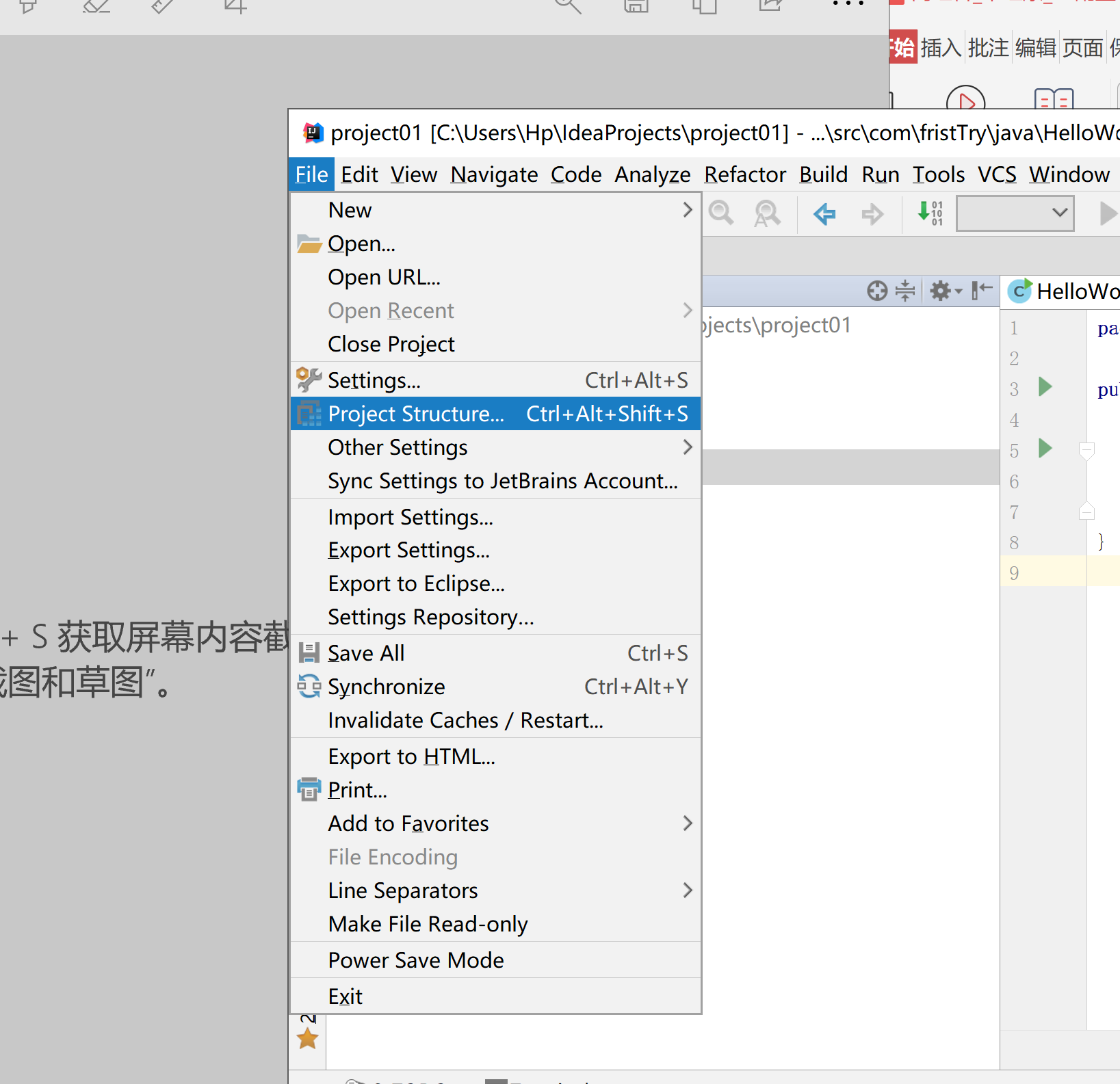This screenshot has width=1120, height=1084.
Task: Select the File Encoding entry
Action: click(x=496, y=857)
